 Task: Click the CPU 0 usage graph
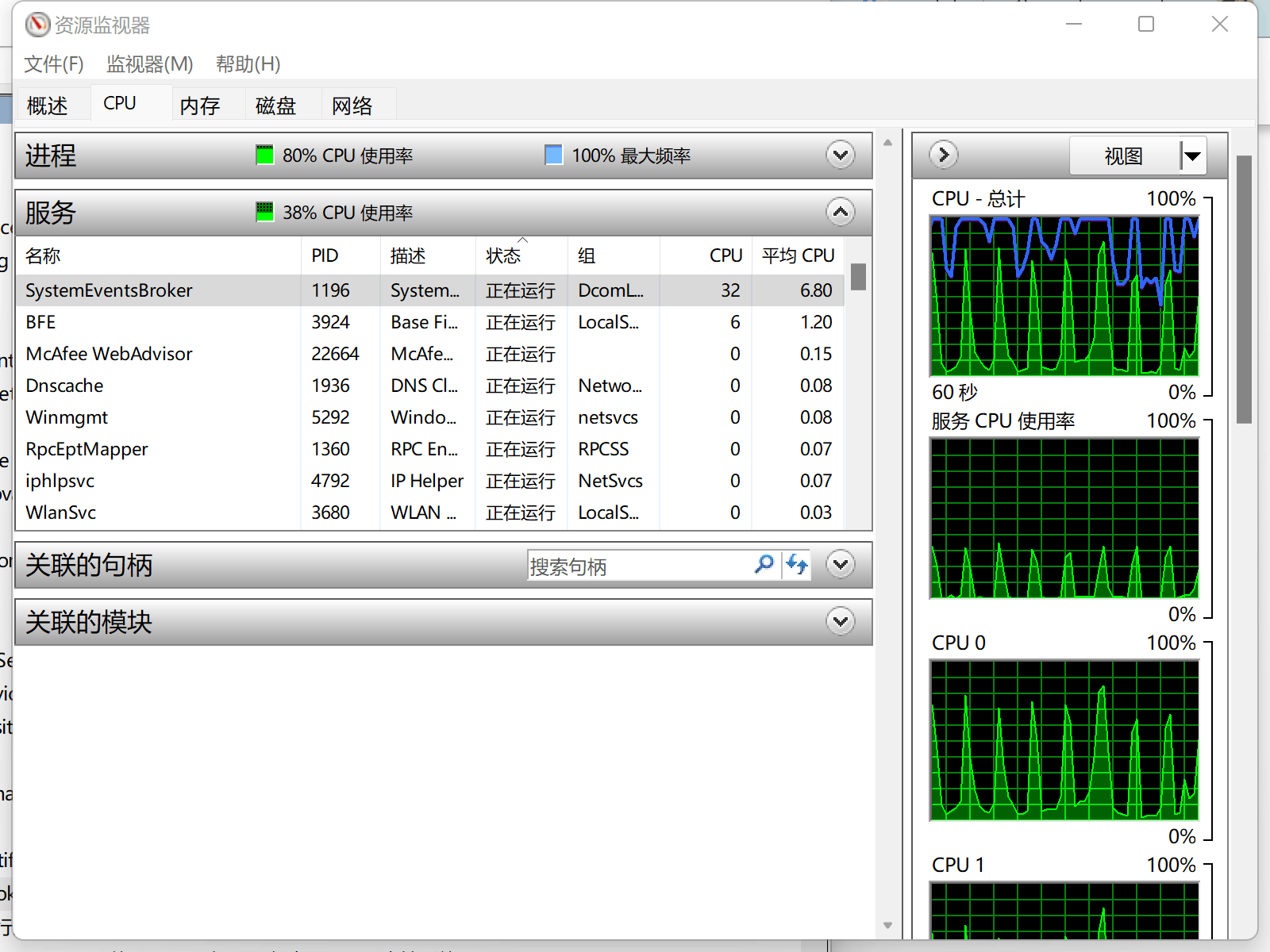(1064, 740)
